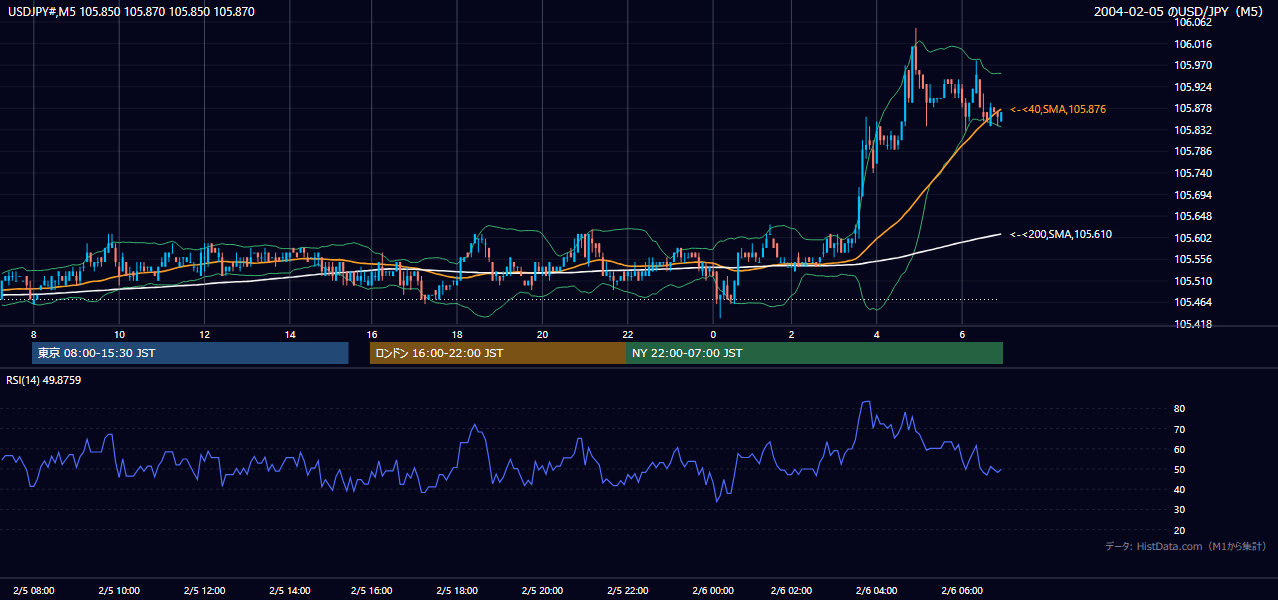Click hour tick 22 under price chart
The height and width of the screenshot is (600, 1278).
[x=626, y=334]
